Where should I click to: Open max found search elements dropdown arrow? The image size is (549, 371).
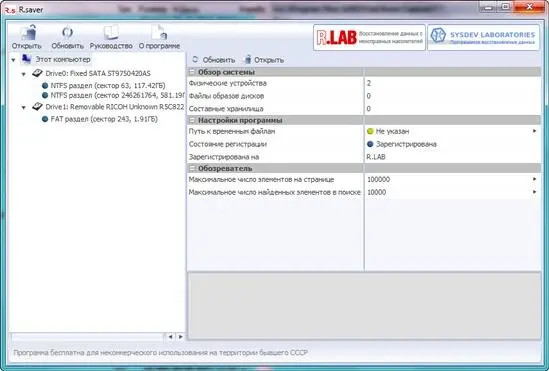tap(534, 192)
